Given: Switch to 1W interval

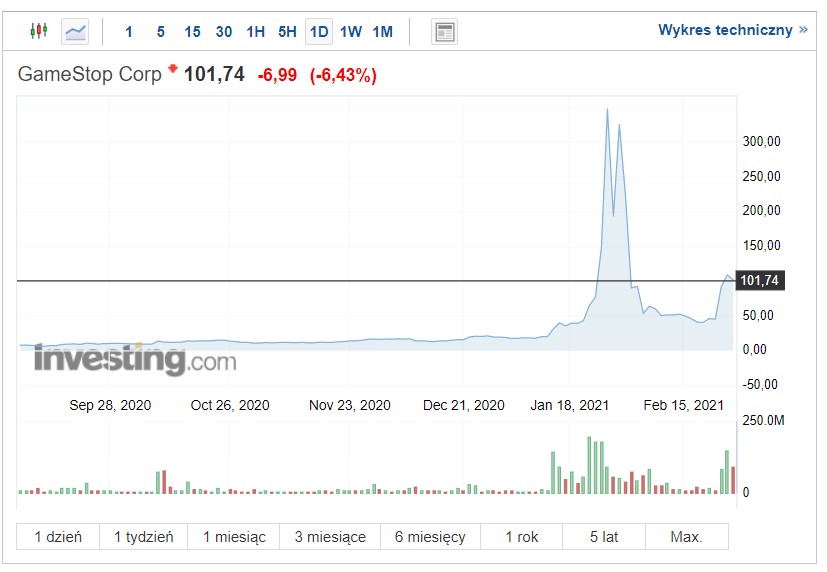Looking at the screenshot, I should pyautogui.click(x=351, y=32).
